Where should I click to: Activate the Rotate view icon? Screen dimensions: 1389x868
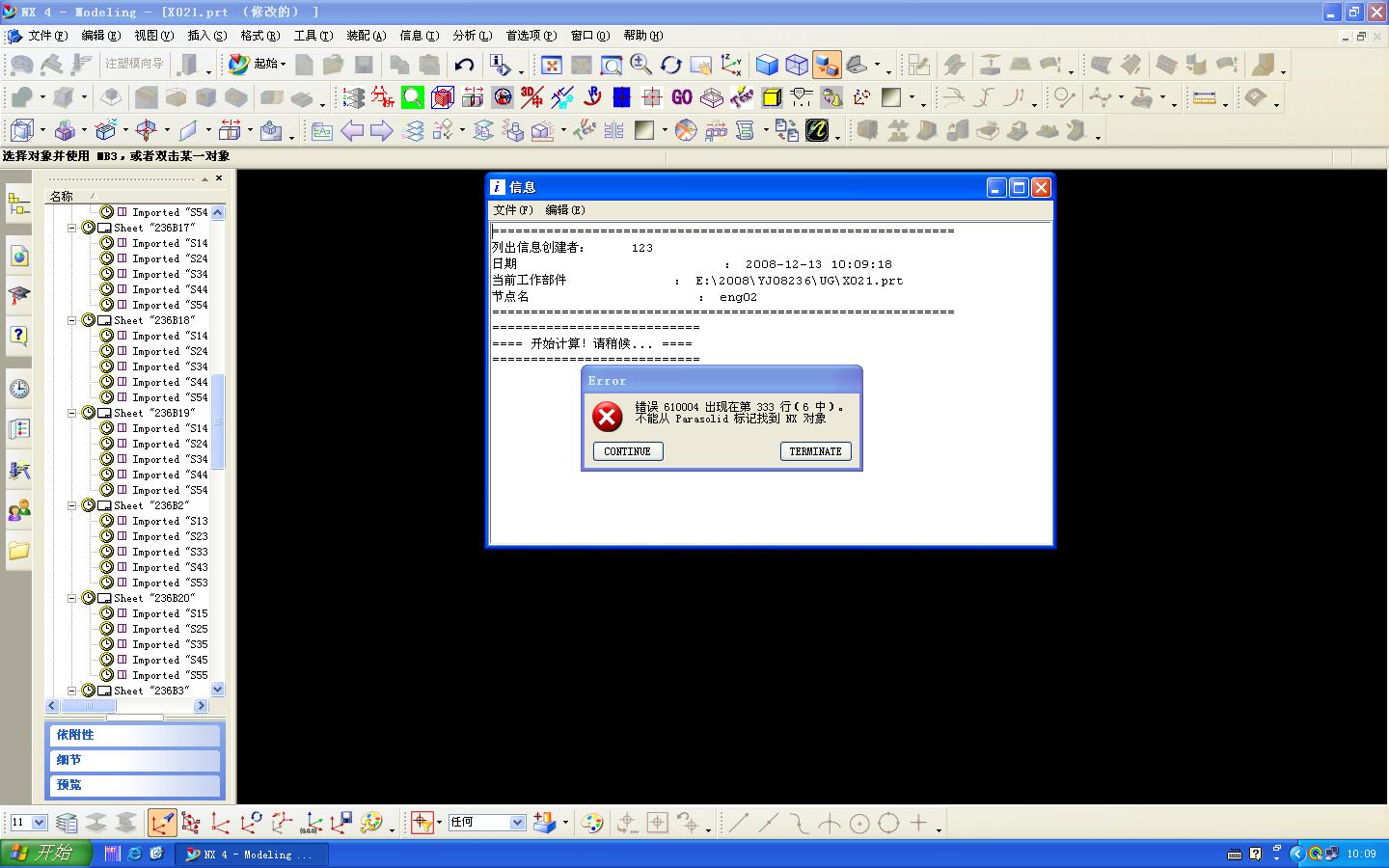670,65
